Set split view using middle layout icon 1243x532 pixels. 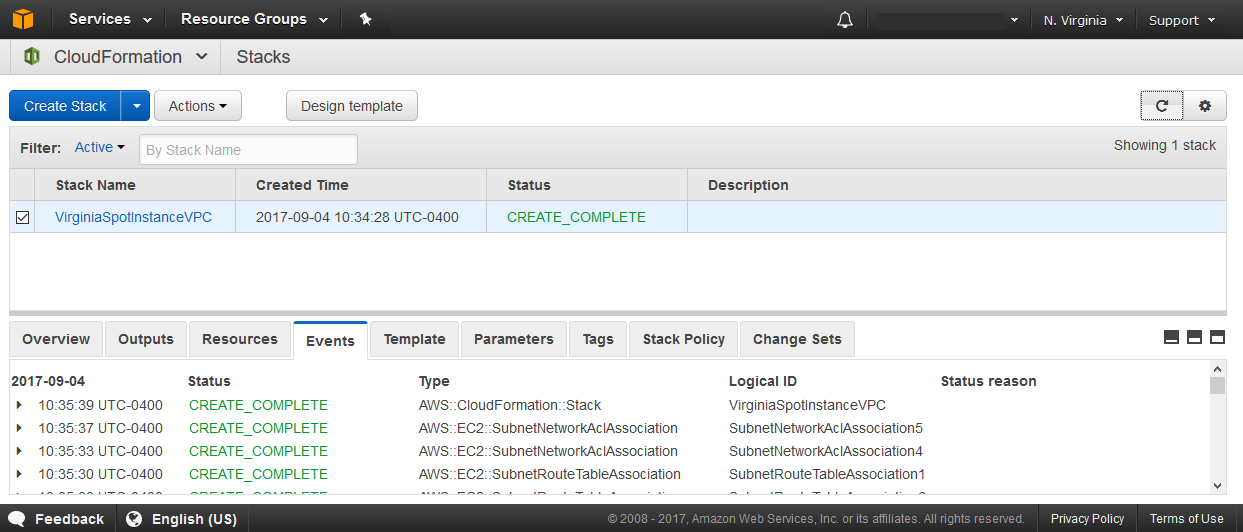1194,337
